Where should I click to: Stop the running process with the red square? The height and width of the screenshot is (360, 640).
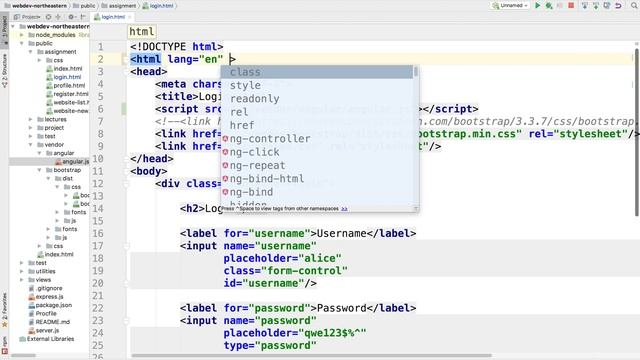tap(571, 5)
